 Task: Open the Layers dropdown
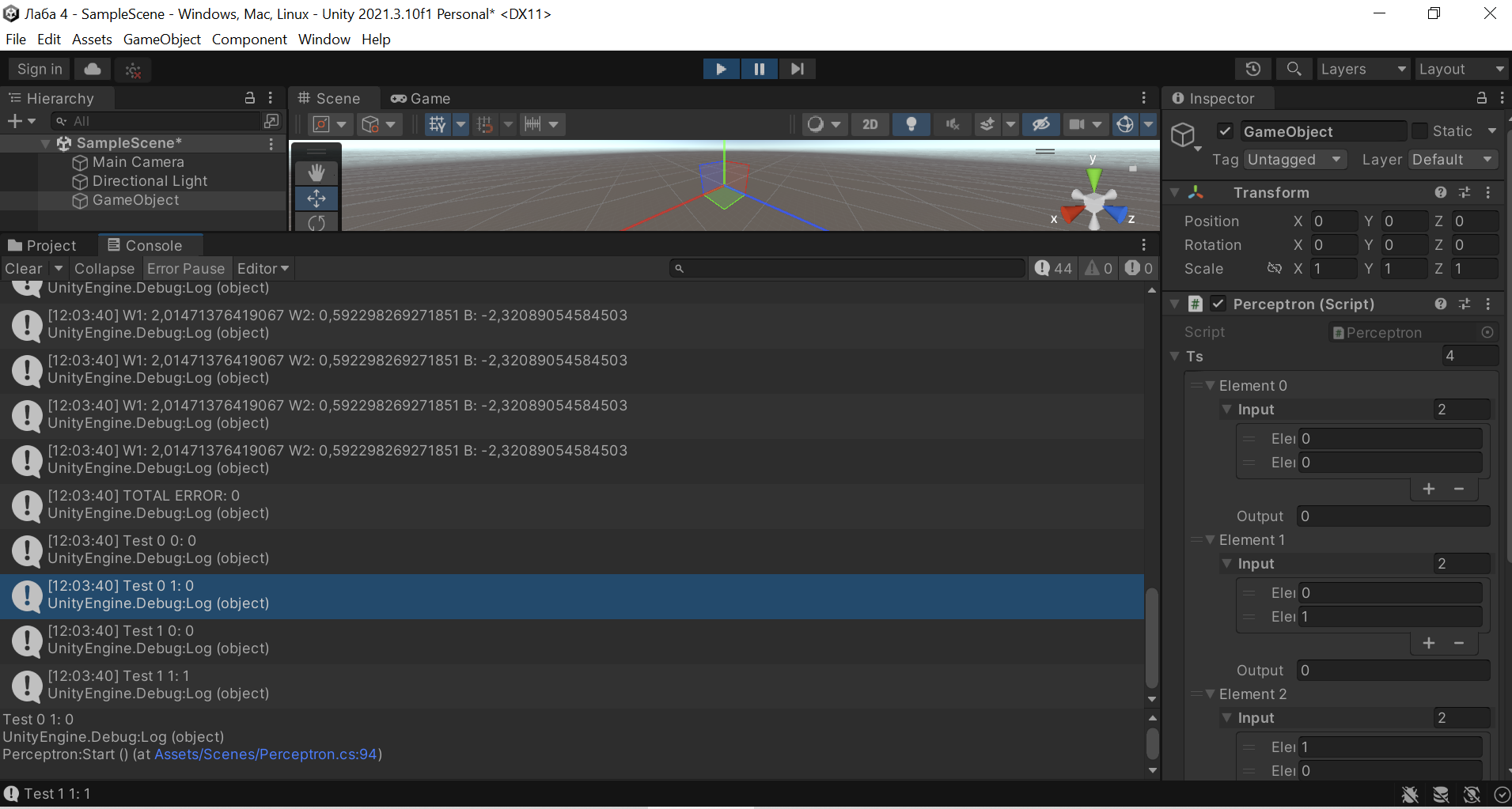tap(1362, 69)
